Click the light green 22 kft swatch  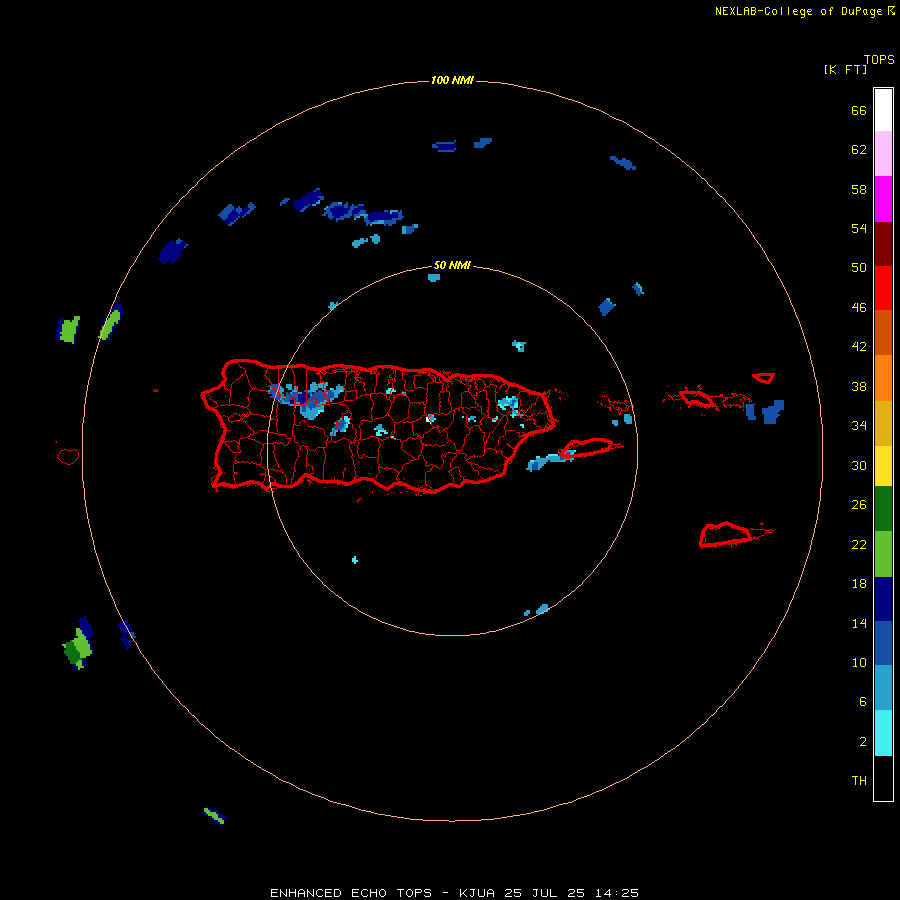pyautogui.click(x=883, y=554)
